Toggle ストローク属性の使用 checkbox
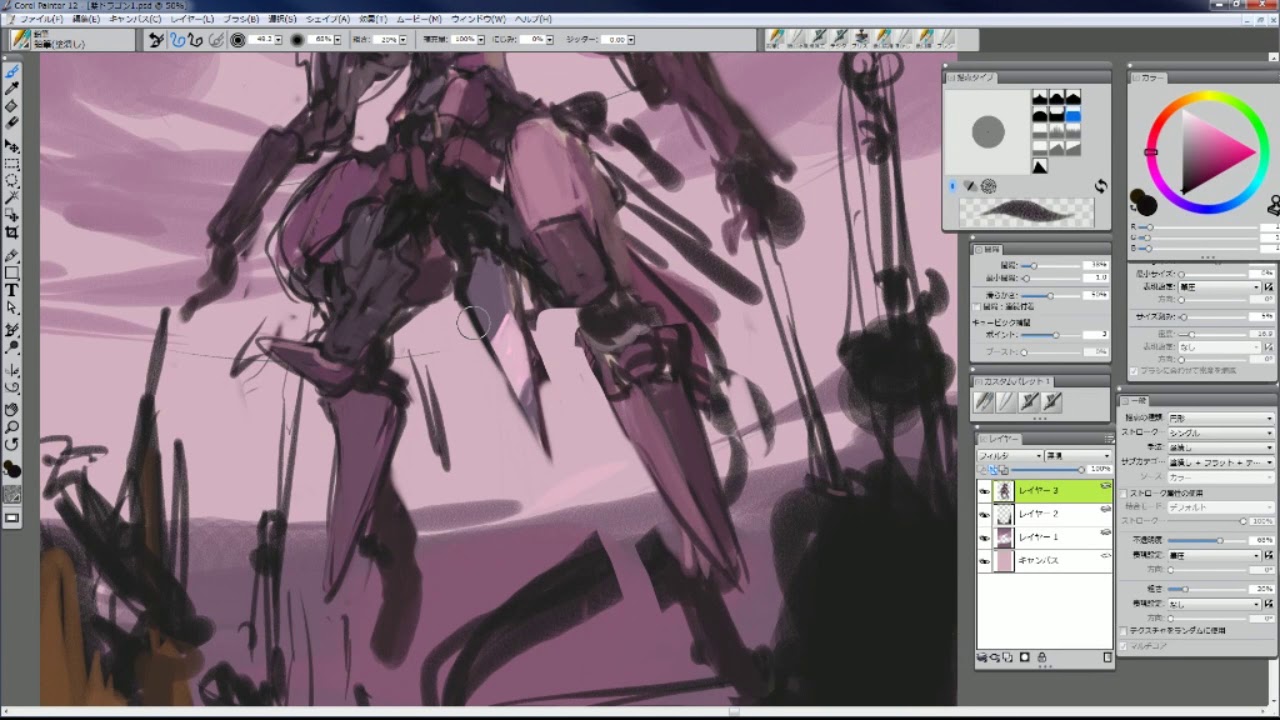Image resolution: width=1280 pixels, height=720 pixels. [x=1125, y=493]
